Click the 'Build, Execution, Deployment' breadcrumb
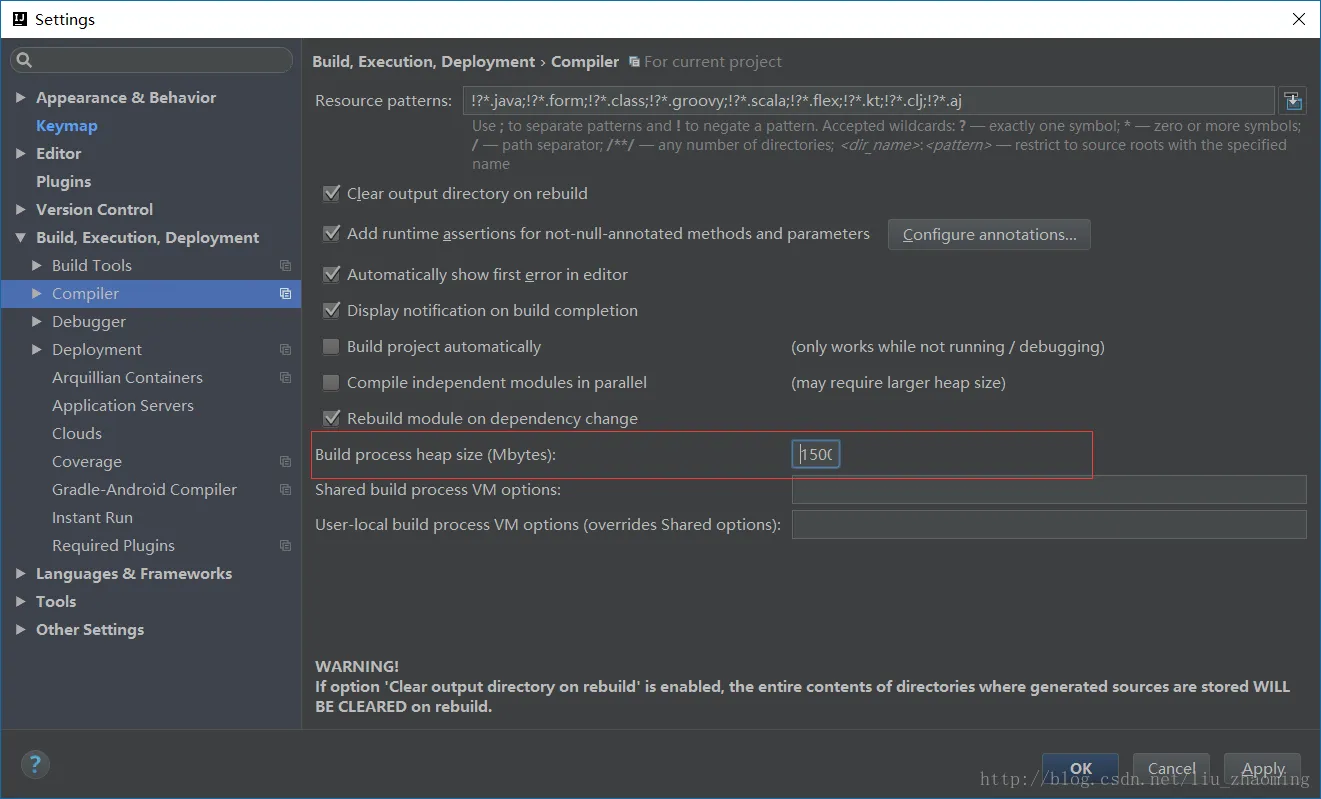 [424, 62]
